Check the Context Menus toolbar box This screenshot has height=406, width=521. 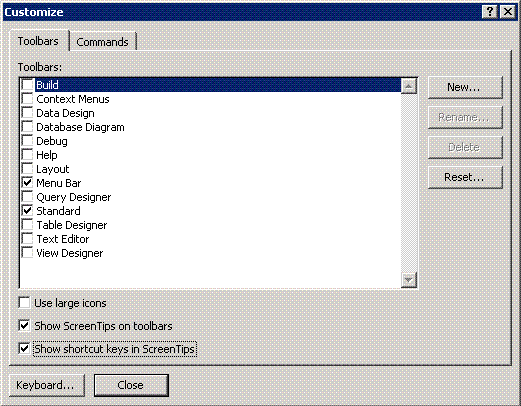tap(27, 99)
